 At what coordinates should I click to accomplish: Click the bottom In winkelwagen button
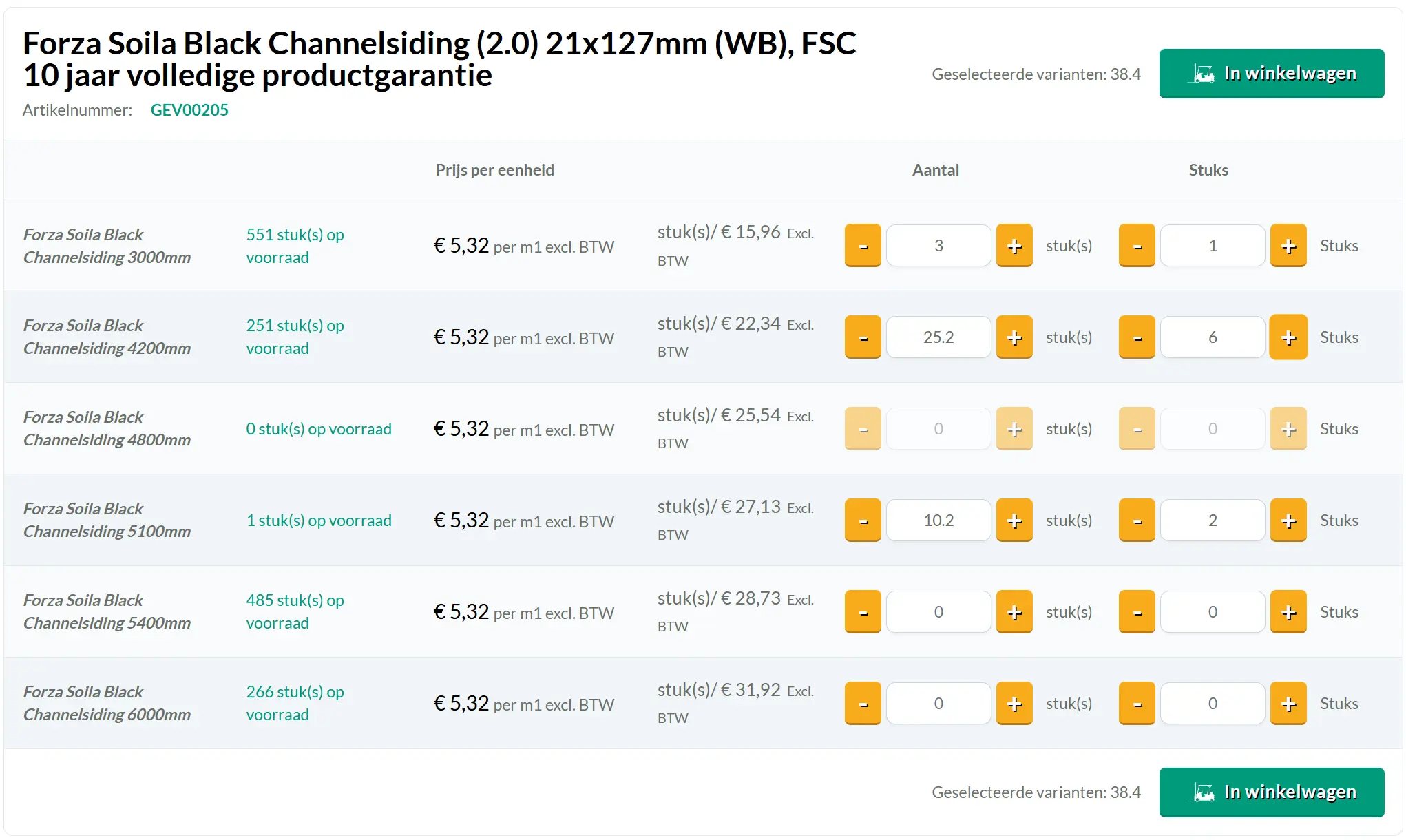[x=1271, y=792]
